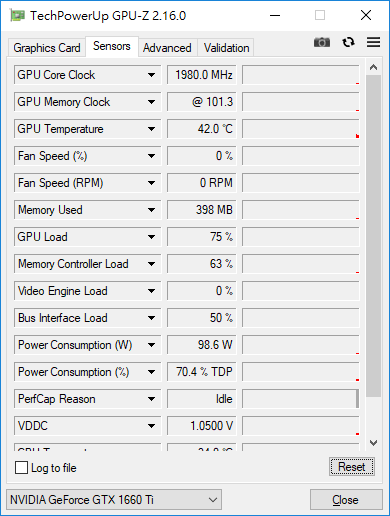Screen dimensions: 390x516
Task: Minimize the GPU-Z window
Action: coord(275,15)
